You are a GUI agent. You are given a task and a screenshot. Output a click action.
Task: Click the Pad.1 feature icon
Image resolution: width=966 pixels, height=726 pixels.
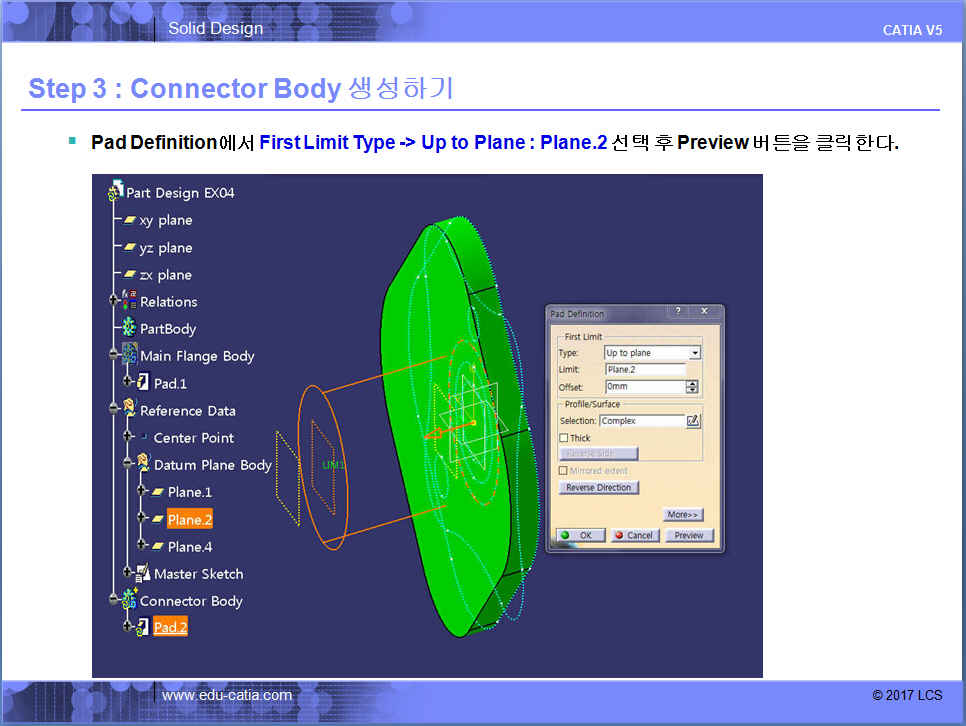(x=143, y=383)
